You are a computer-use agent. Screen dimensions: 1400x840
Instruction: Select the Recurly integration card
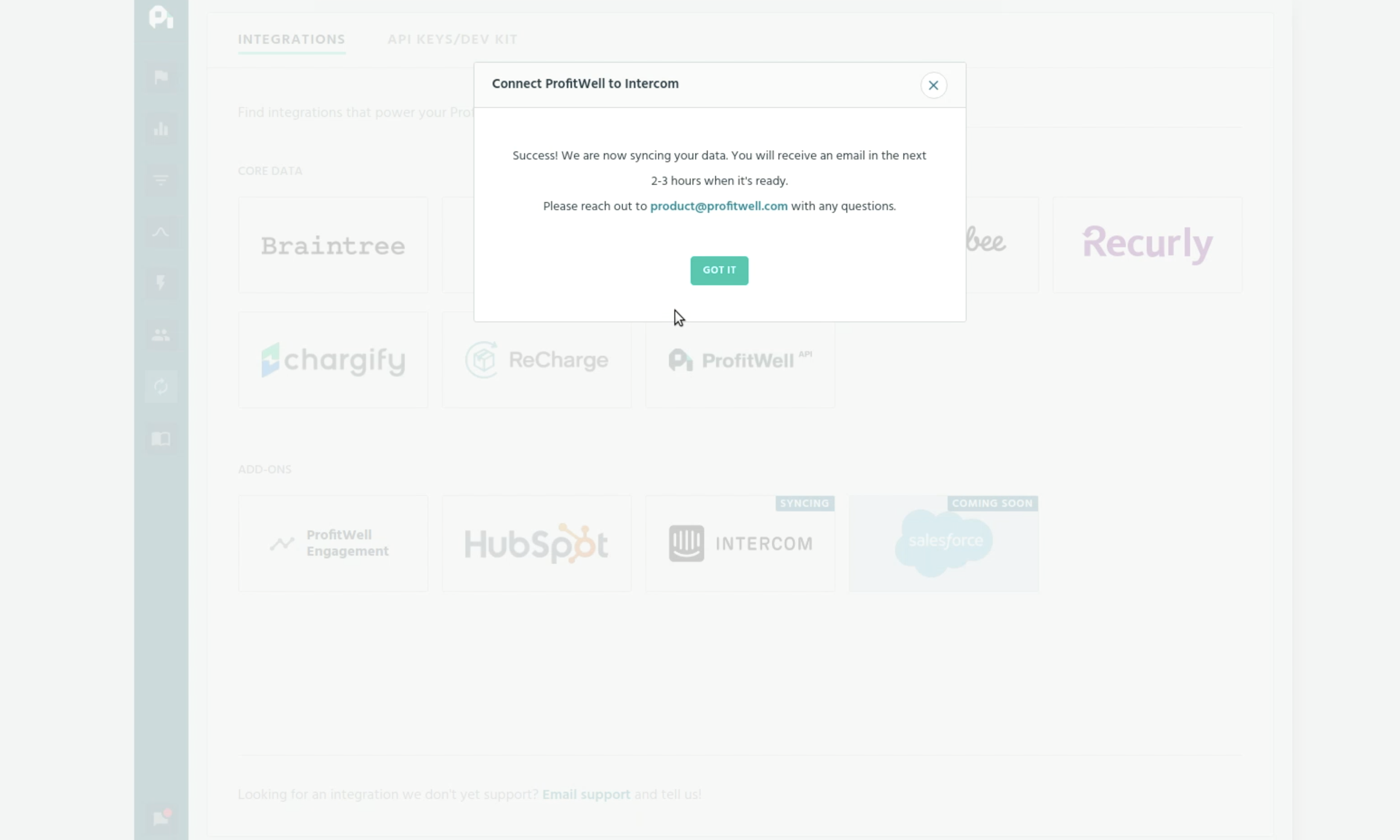1147,245
